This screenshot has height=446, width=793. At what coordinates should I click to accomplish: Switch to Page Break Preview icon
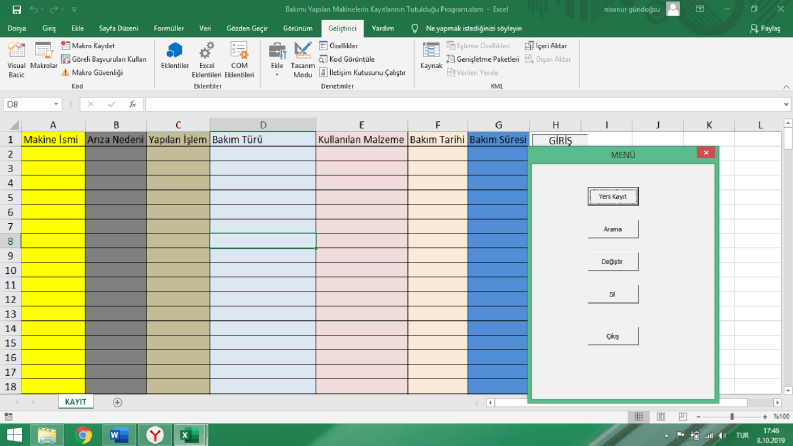pyautogui.click(x=683, y=417)
